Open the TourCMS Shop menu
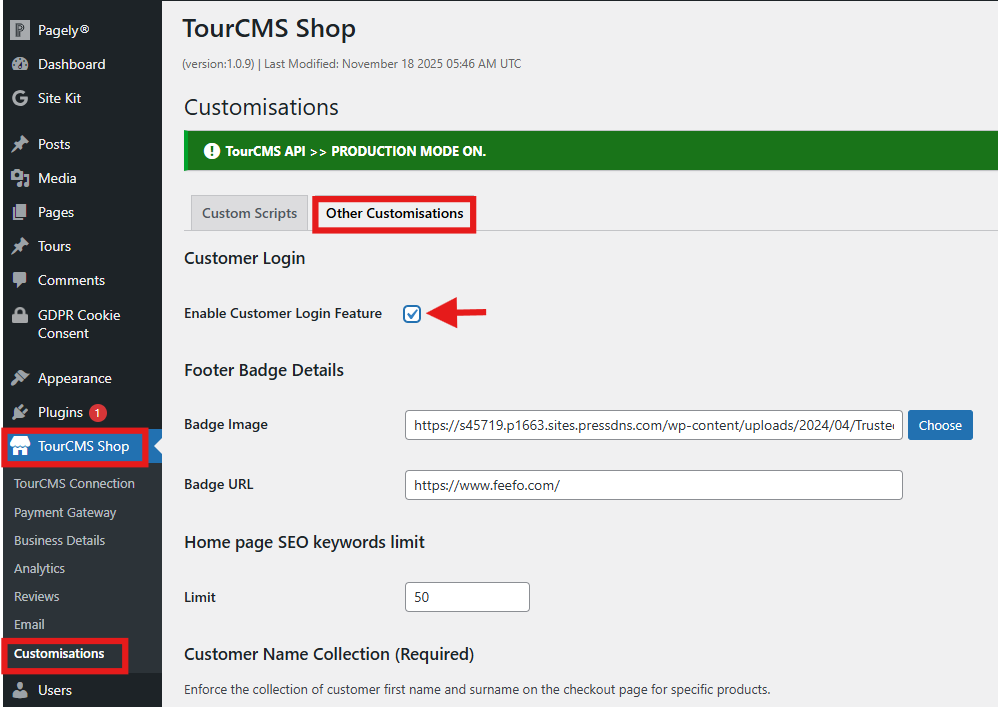Viewport: 998px width, 707px height. 82,446
